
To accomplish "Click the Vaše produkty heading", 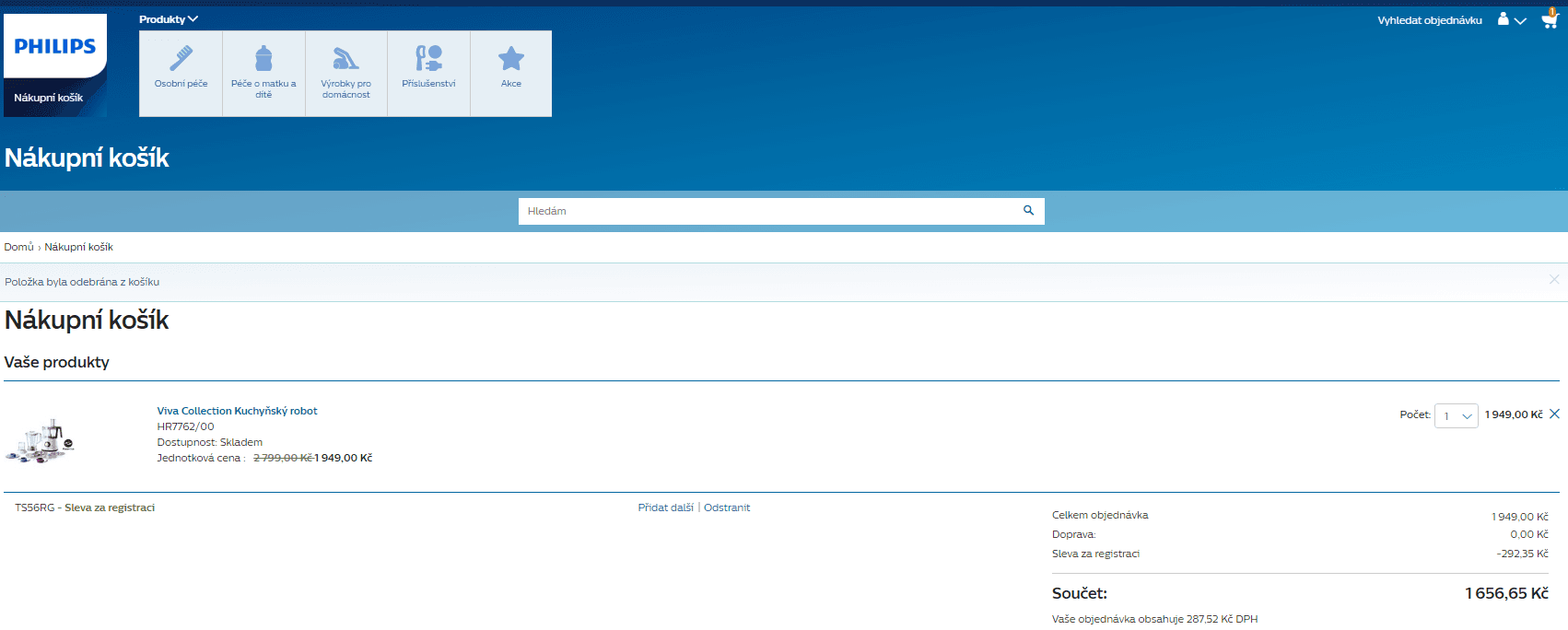I will coord(56,362).
